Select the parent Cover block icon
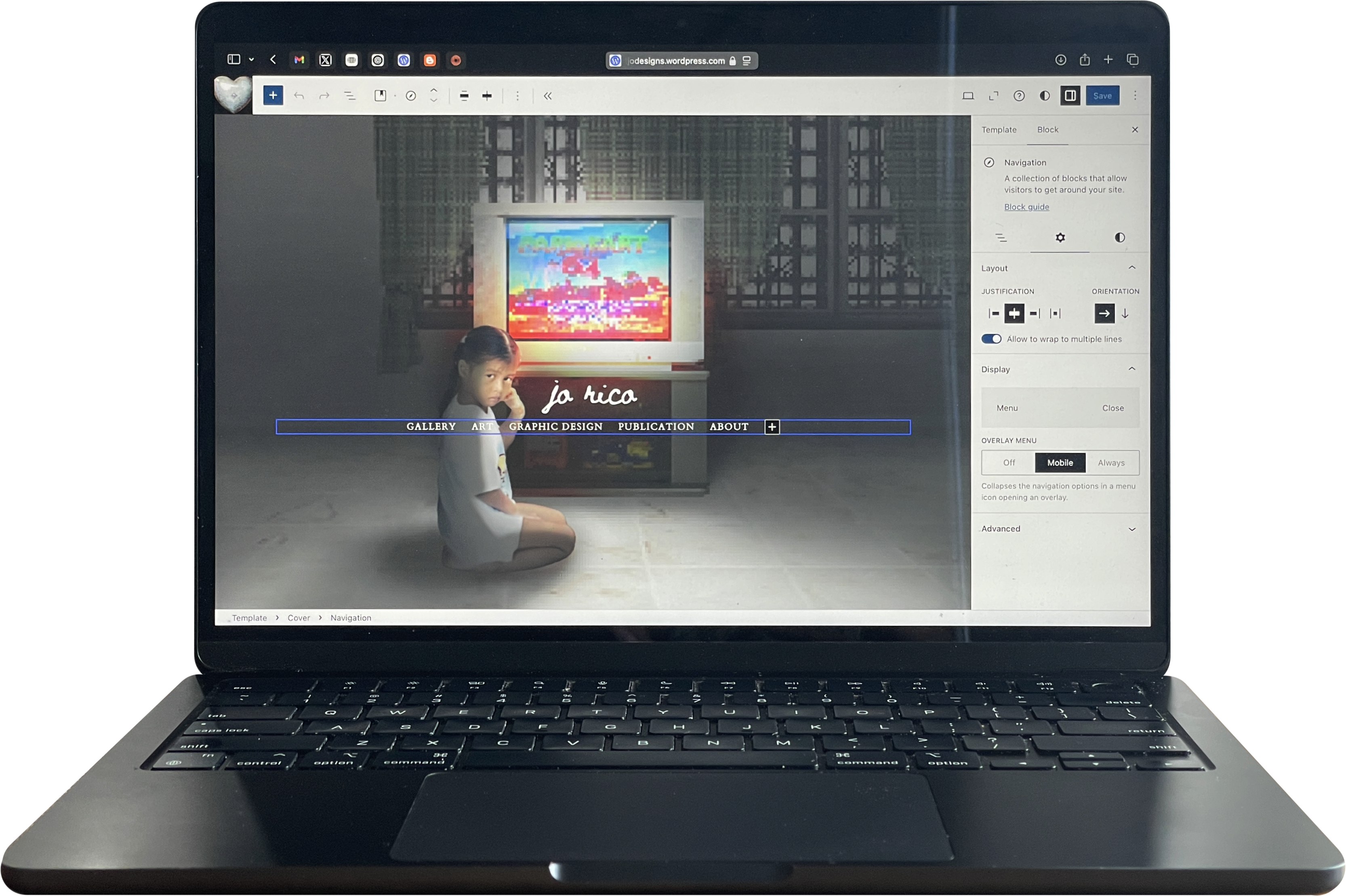 (x=380, y=96)
